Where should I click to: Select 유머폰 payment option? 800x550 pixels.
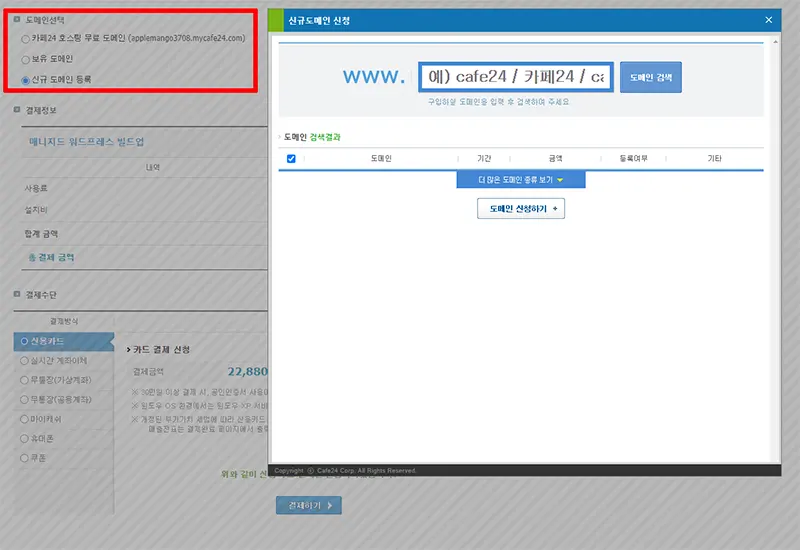(x=24, y=438)
